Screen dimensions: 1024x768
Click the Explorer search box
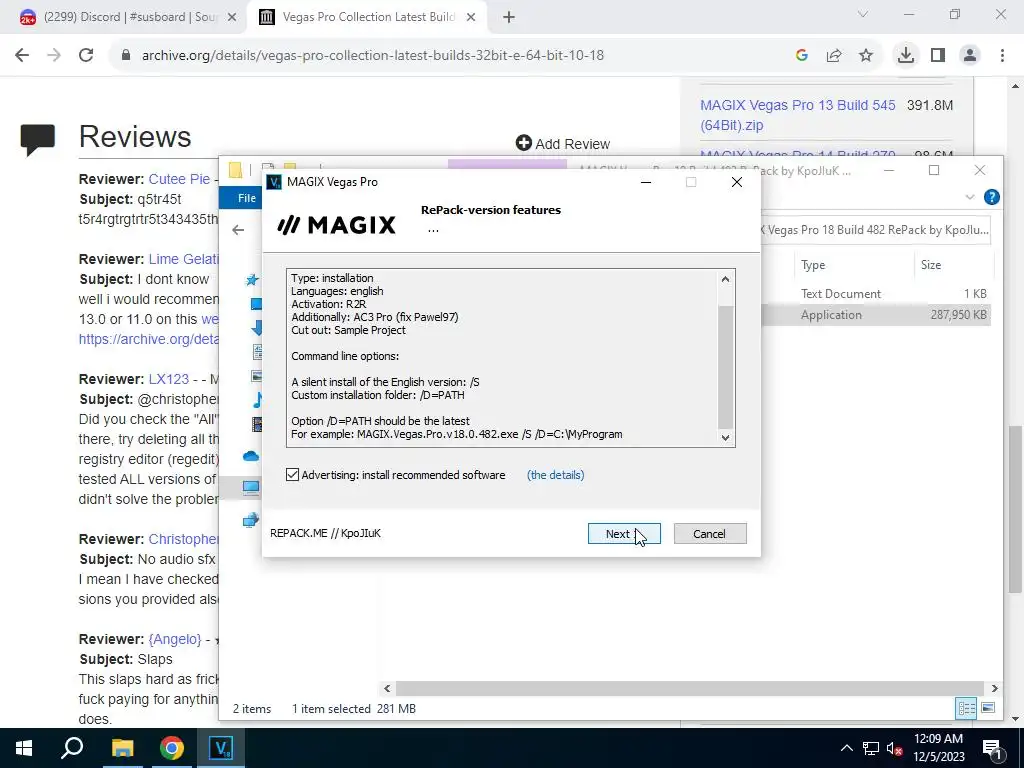[876, 230]
